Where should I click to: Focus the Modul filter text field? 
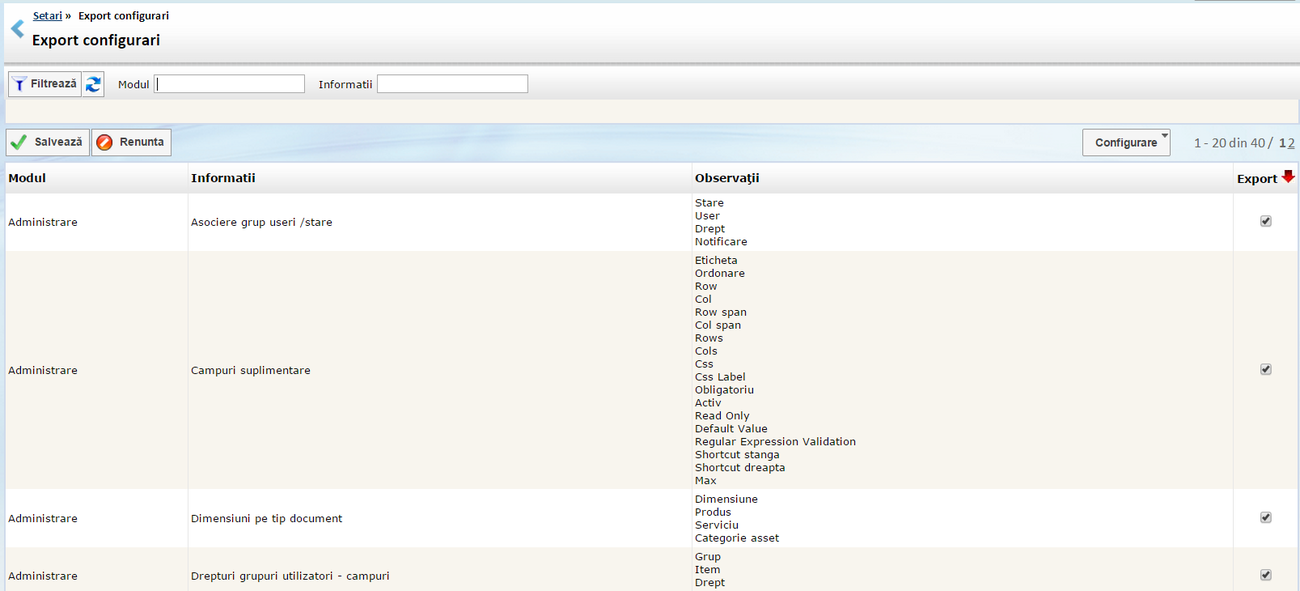pyautogui.click(x=230, y=84)
